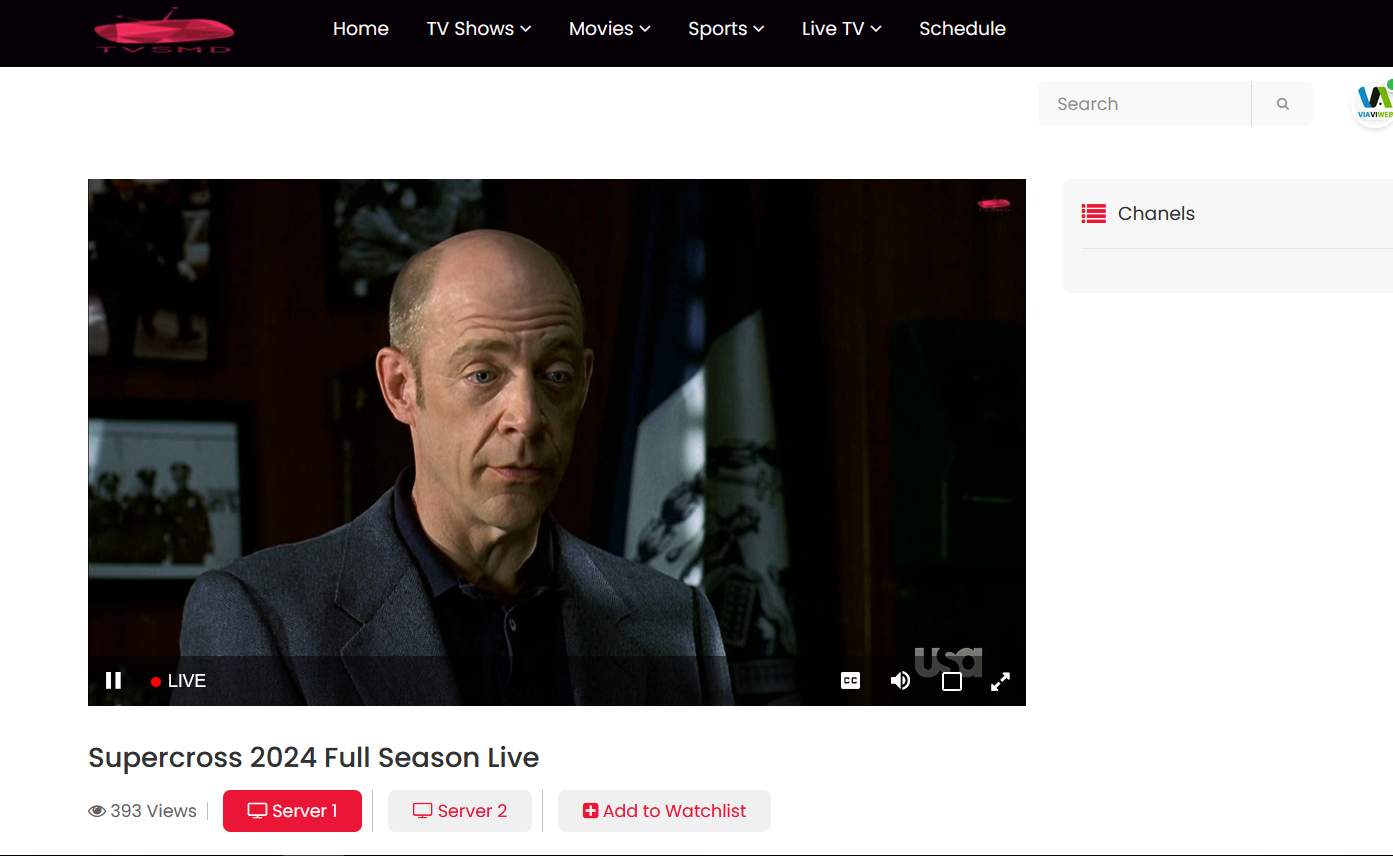Mute the video player volume

pos(900,681)
